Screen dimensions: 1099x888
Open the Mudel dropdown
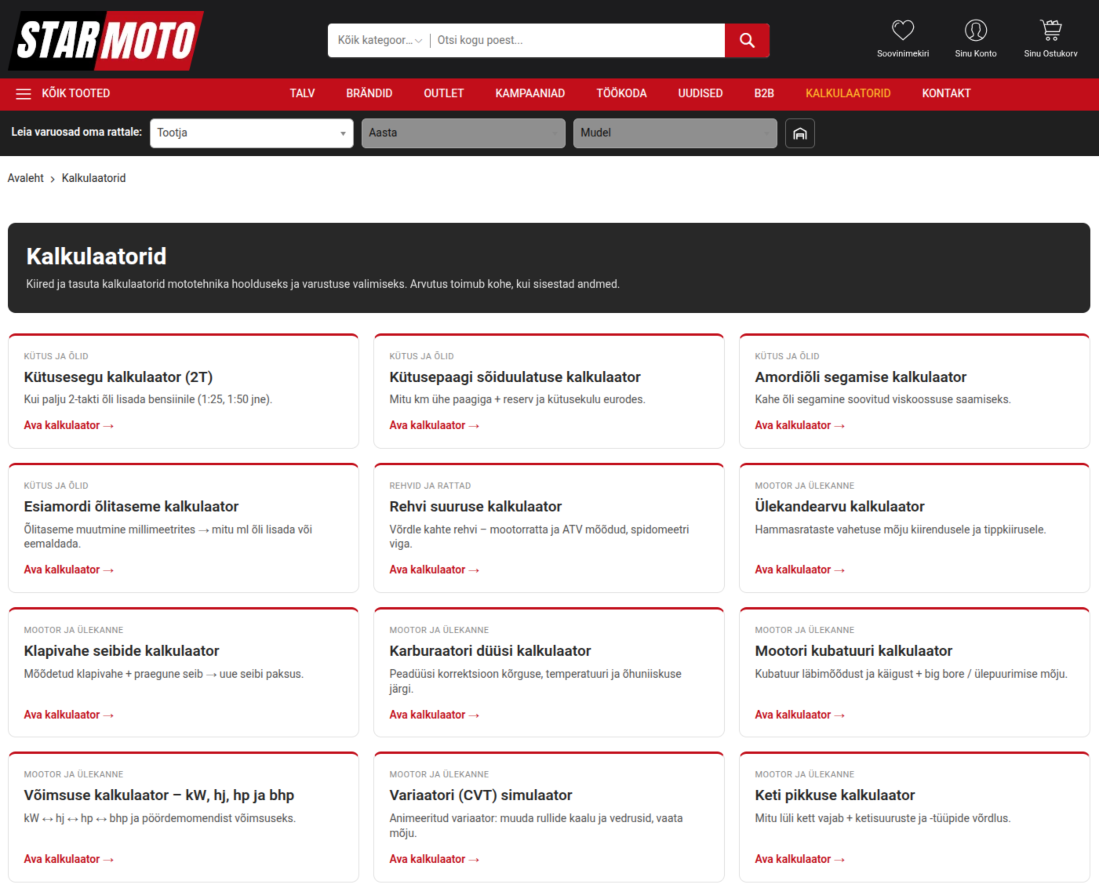coord(675,133)
